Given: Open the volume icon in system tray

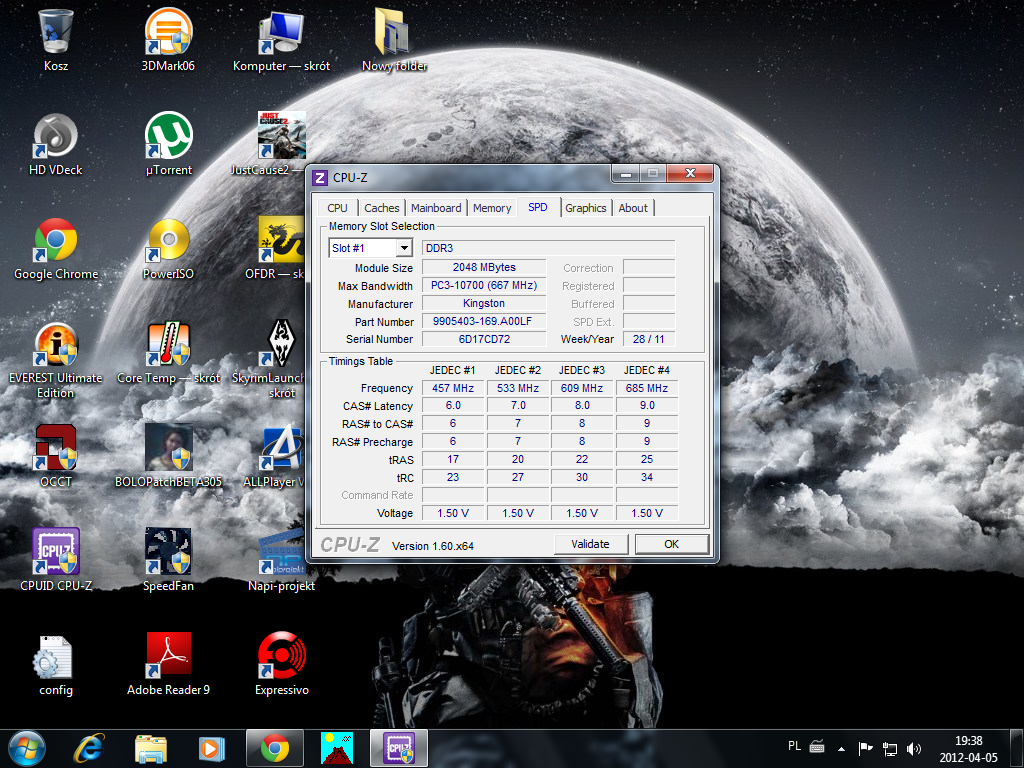Looking at the screenshot, I should pyautogui.click(x=914, y=748).
